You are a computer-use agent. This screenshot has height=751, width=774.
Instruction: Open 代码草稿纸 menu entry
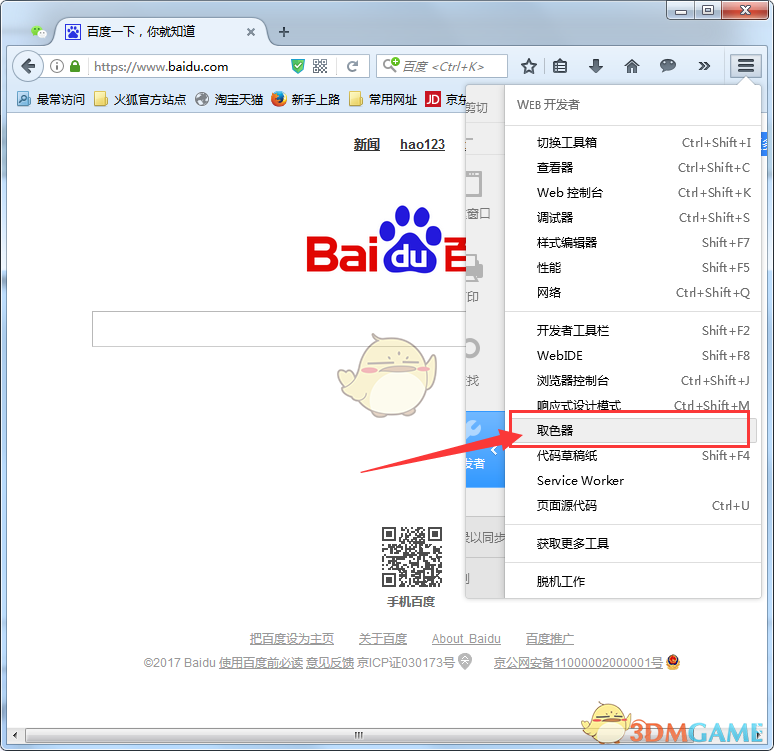(x=632, y=456)
